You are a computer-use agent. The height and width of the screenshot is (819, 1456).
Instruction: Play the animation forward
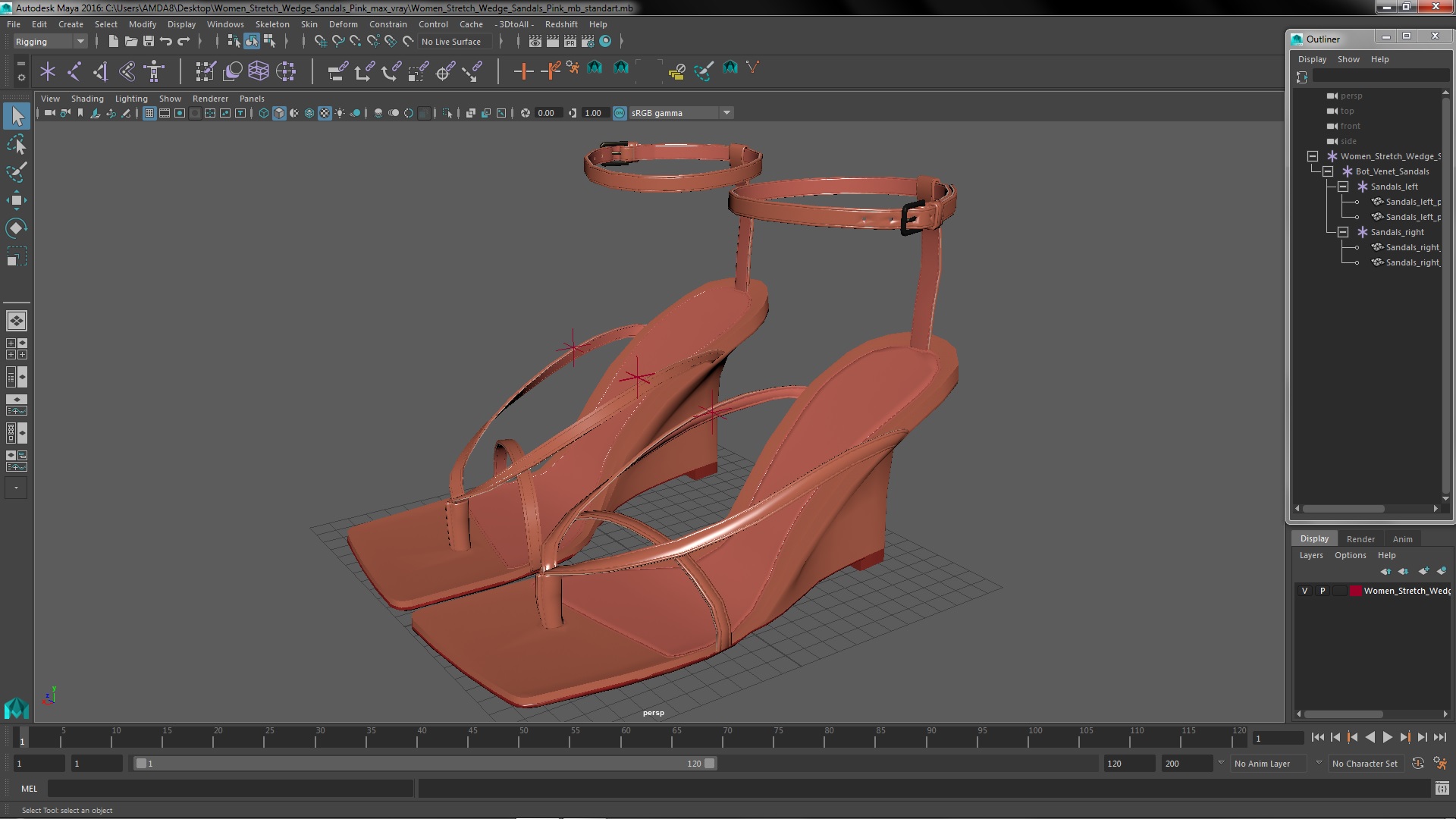[1387, 737]
